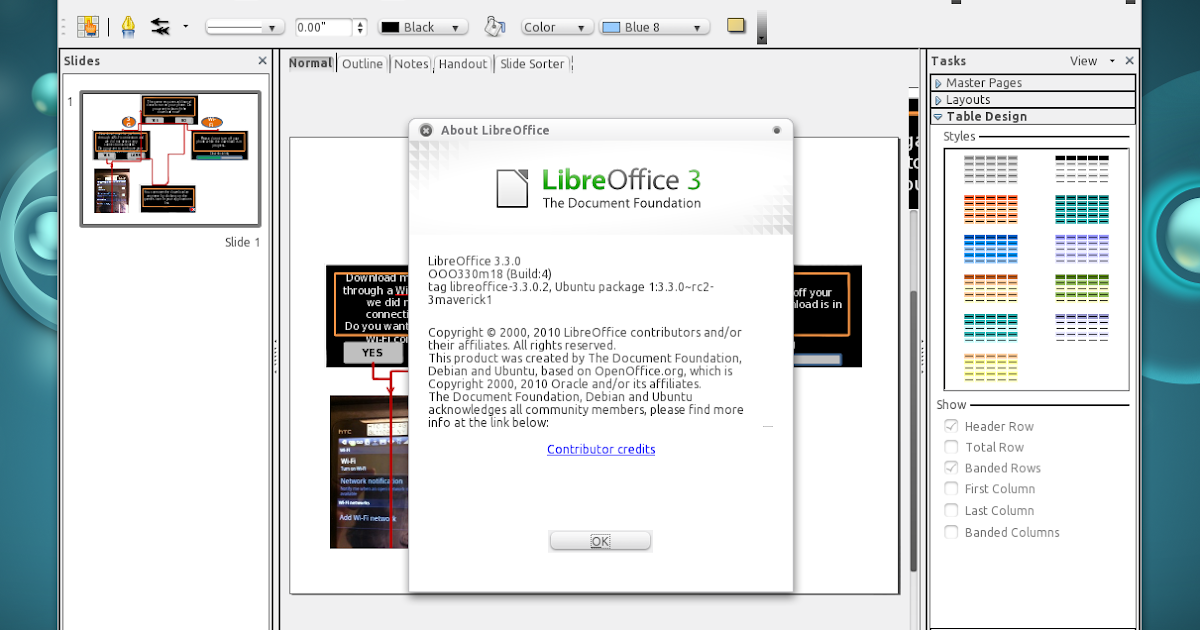Viewport: 1200px width, 630px height.
Task: Close the Slides panel
Action: coord(262,61)
